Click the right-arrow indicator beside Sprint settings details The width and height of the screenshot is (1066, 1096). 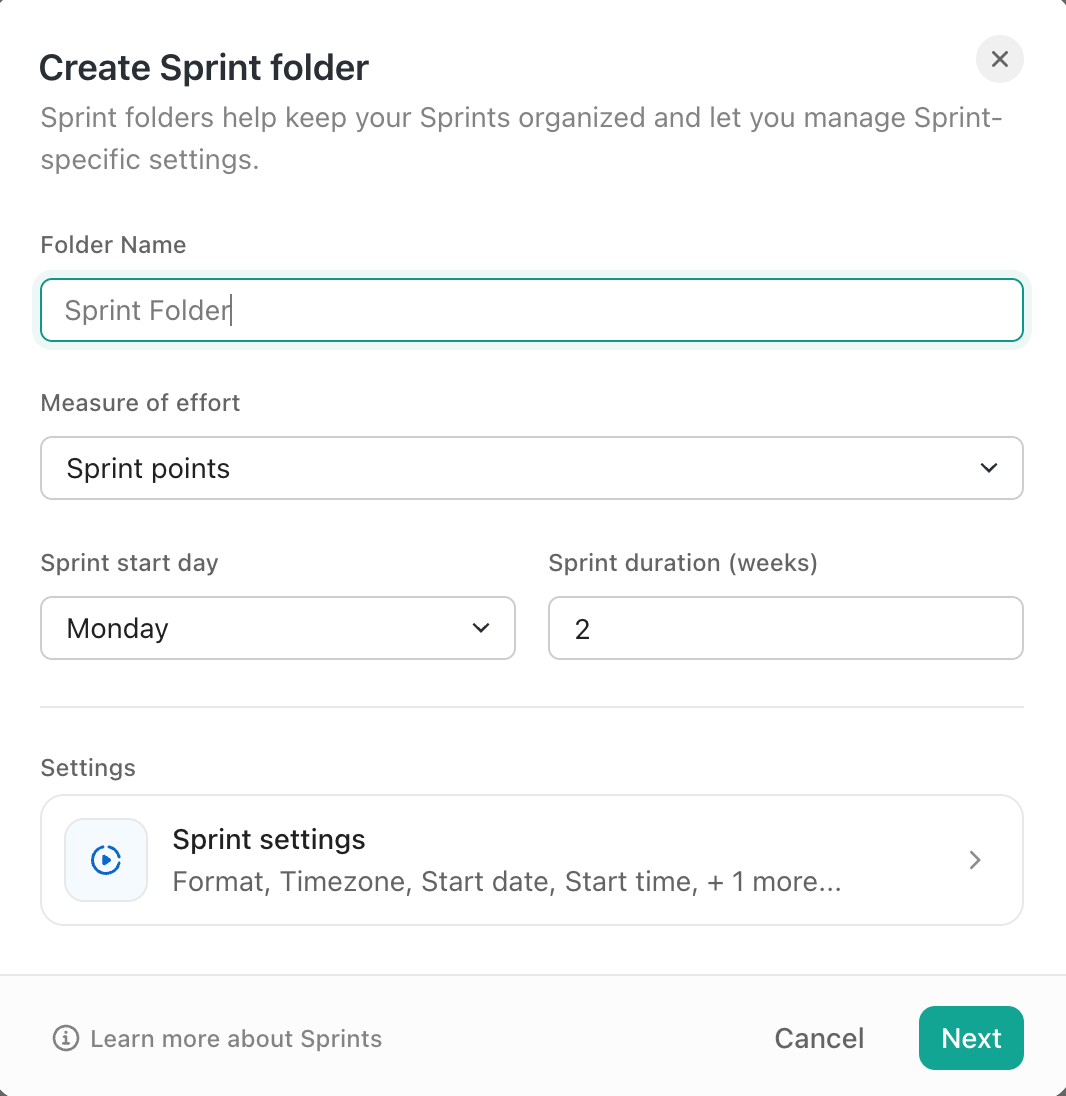click(x=974, y=859)
